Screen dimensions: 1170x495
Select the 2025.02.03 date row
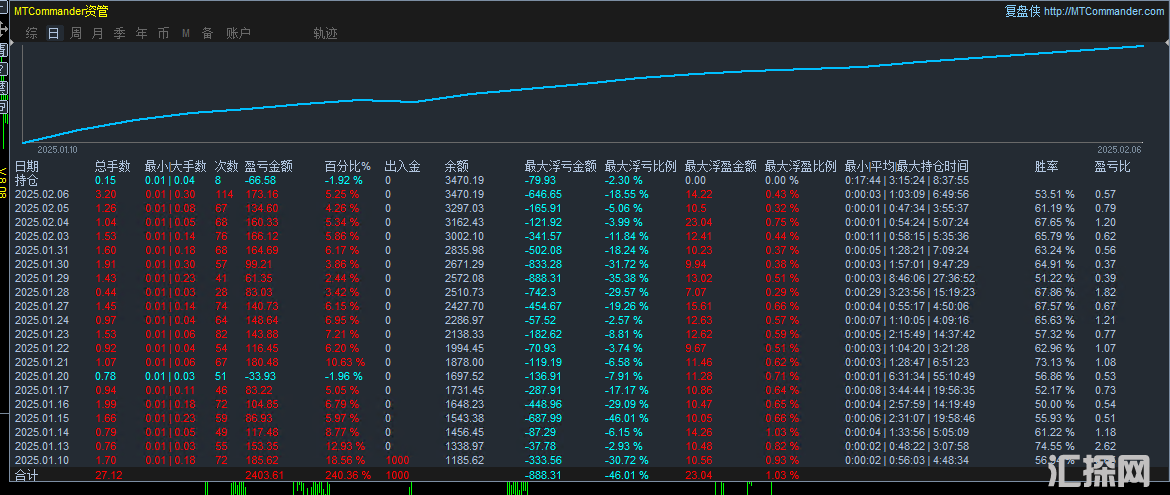43,236
